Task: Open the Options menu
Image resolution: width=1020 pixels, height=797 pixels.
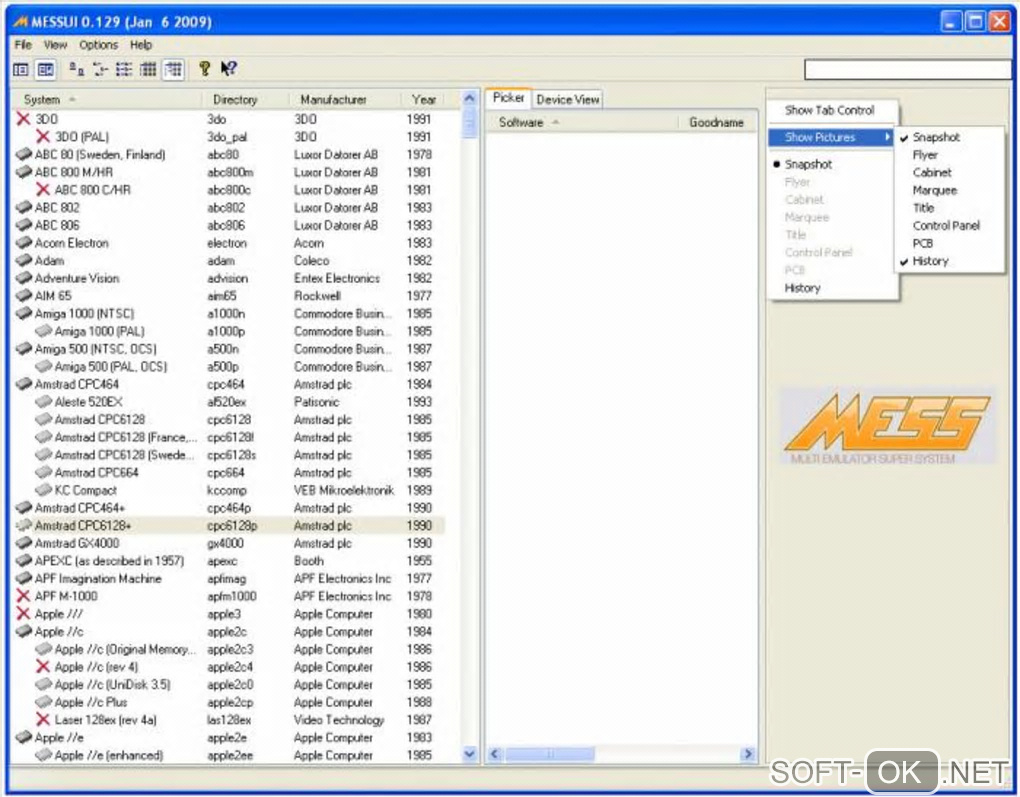Action: 98,45
